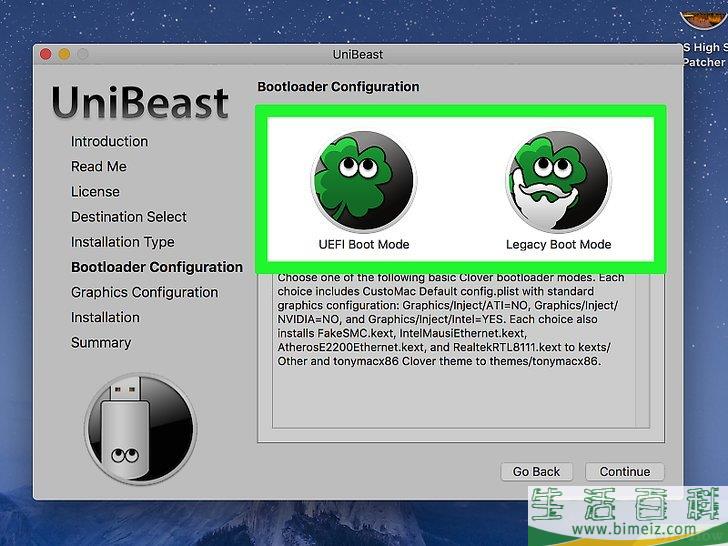Close the UniBeast window with red button
The width and height of the screenshot is (728, 546).
(x=46, y=54)
